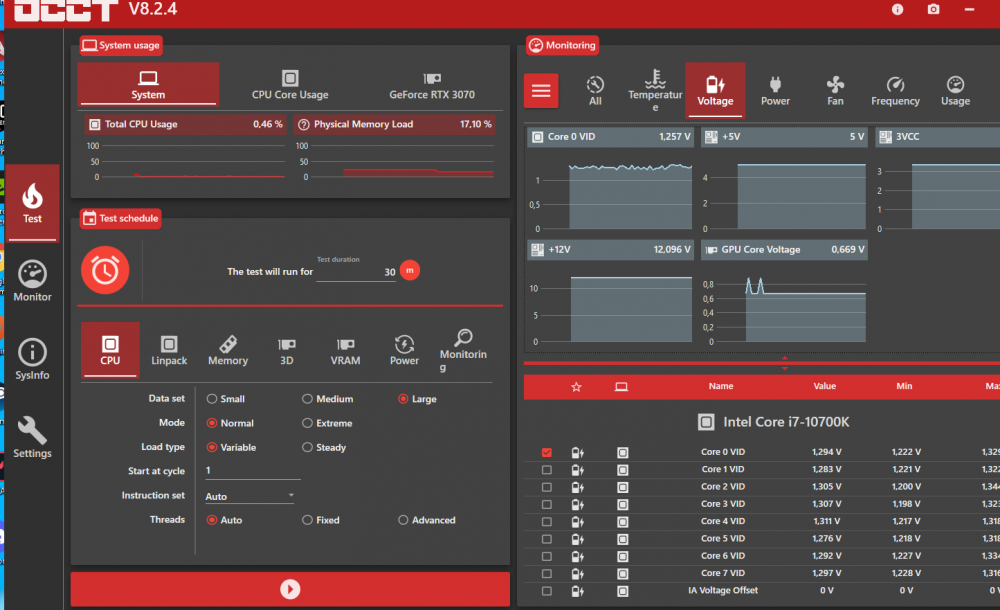Show Fan monitoring sensors

coord(835,90)
